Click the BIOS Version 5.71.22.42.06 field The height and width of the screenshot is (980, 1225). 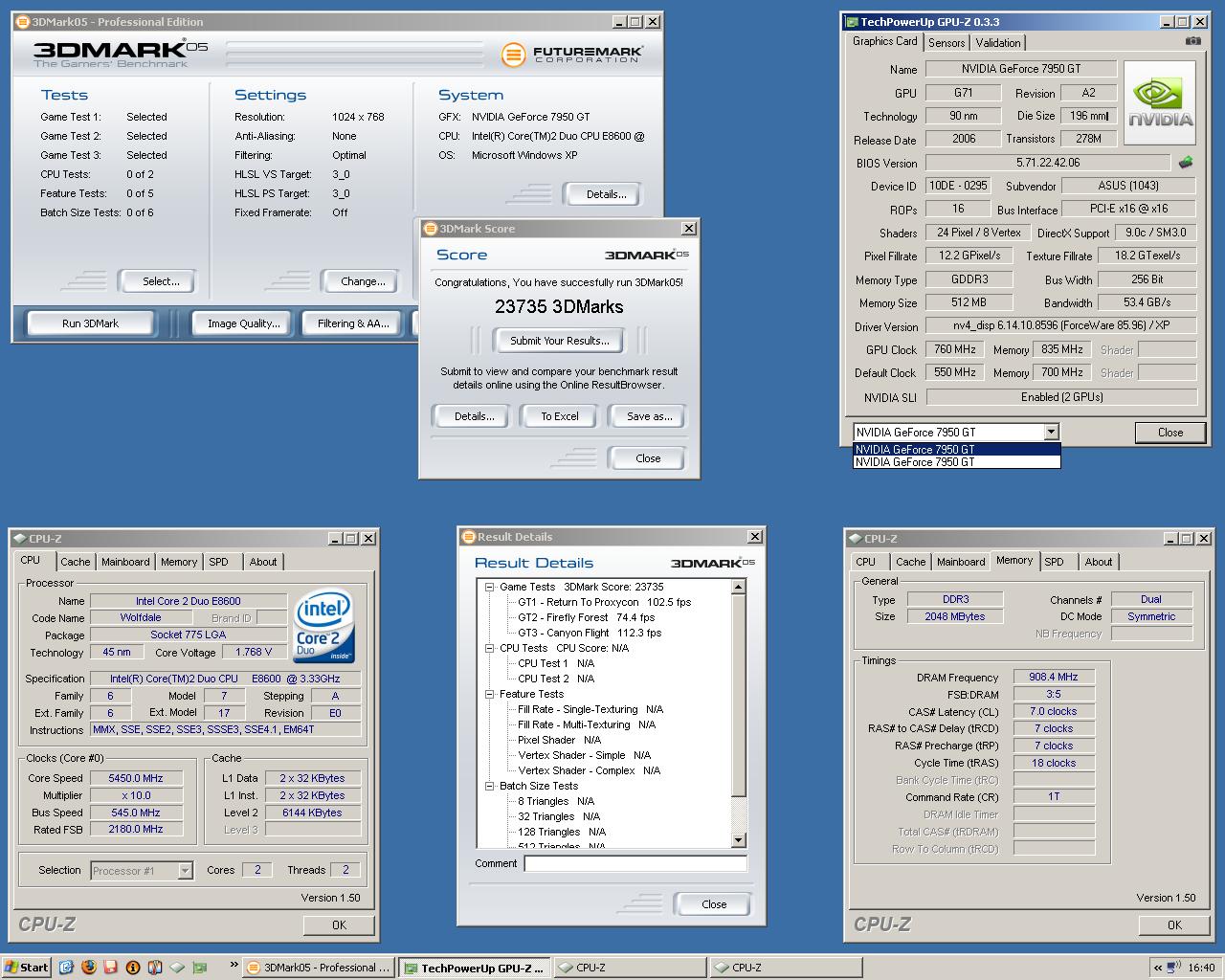(1048, 163)
